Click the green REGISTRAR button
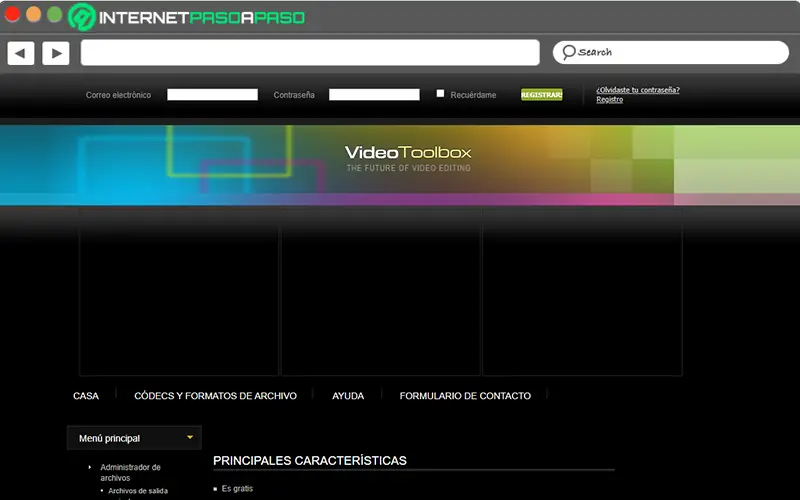 [x=541, y=94]
